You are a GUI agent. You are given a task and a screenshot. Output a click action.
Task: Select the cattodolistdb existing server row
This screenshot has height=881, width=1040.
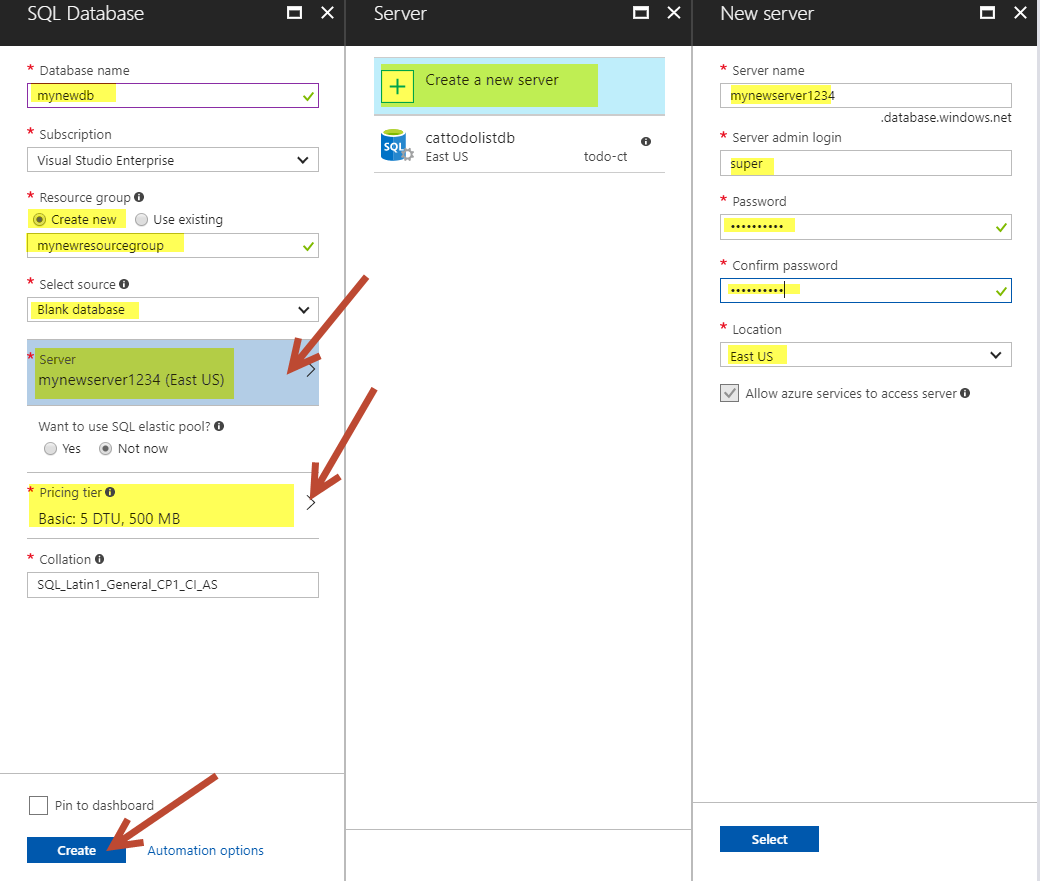tap(519, 145)
